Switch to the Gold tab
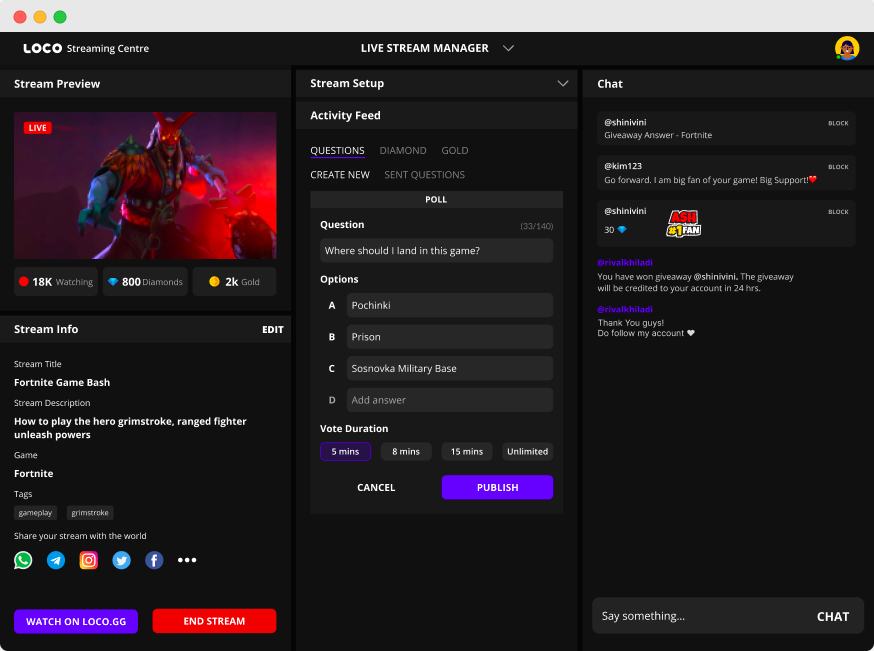874x651 pixels. [x=455, y=150]
